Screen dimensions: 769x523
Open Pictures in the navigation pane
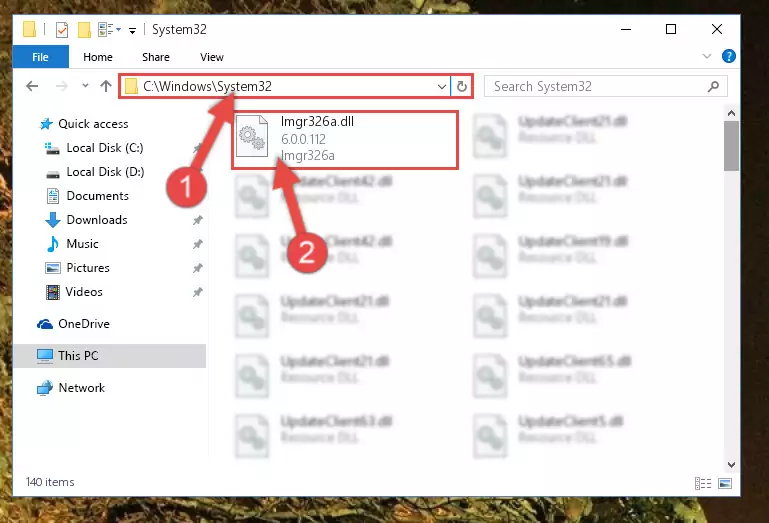pyautogui.click(x=88, y=268)
